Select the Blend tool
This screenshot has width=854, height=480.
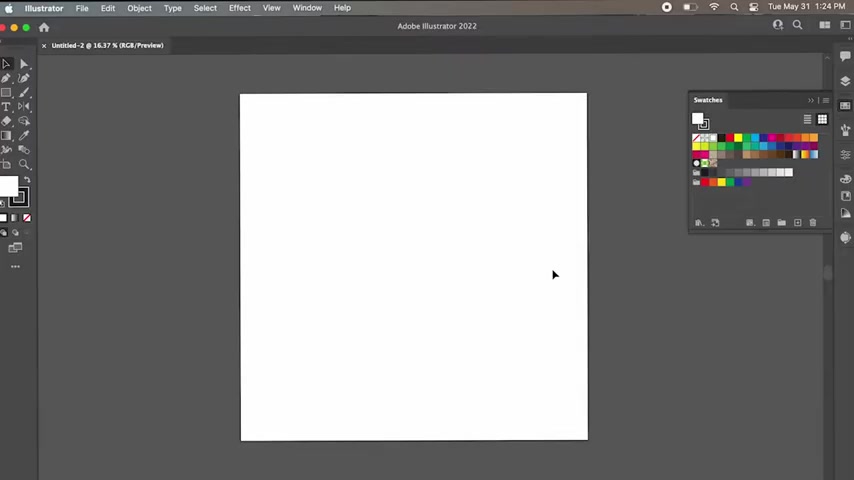(24, 150)
